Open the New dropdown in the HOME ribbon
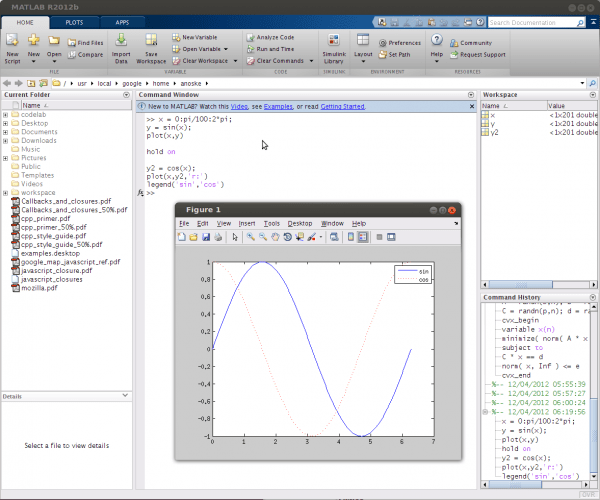 tap(33, 62)
